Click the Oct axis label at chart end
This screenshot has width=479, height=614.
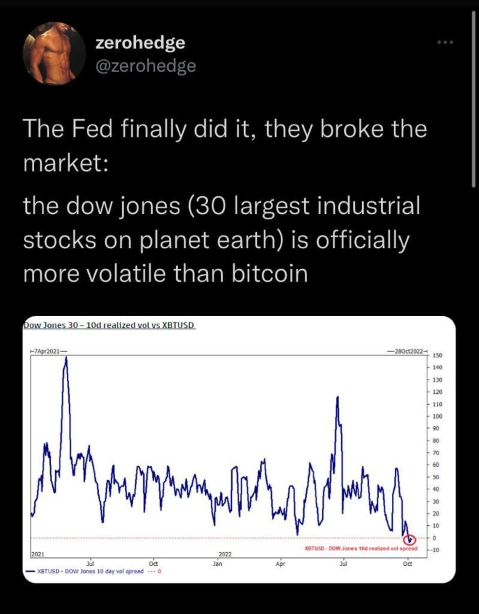[407, 563]
